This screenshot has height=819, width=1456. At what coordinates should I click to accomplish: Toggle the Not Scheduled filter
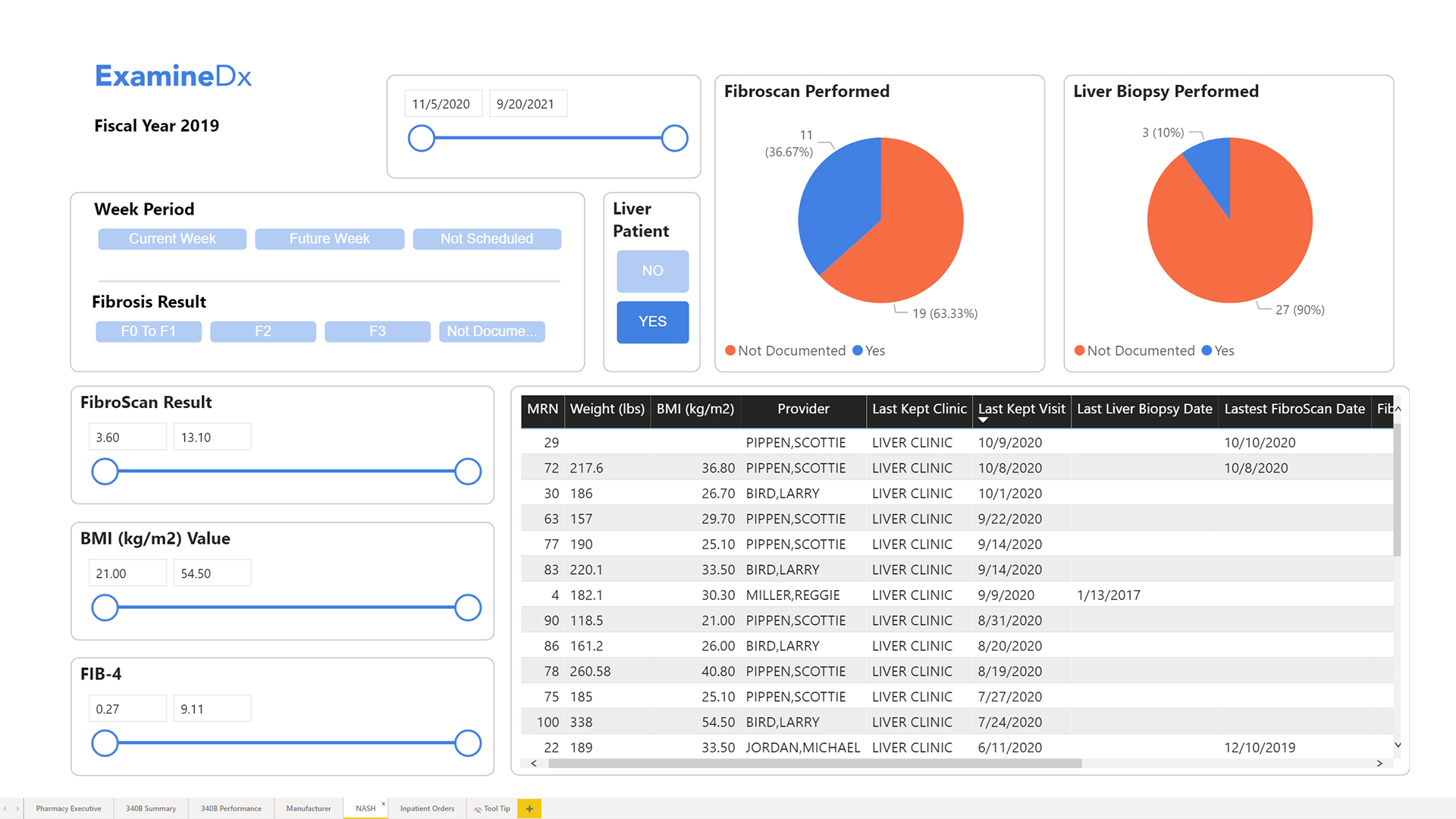[487, 239]
